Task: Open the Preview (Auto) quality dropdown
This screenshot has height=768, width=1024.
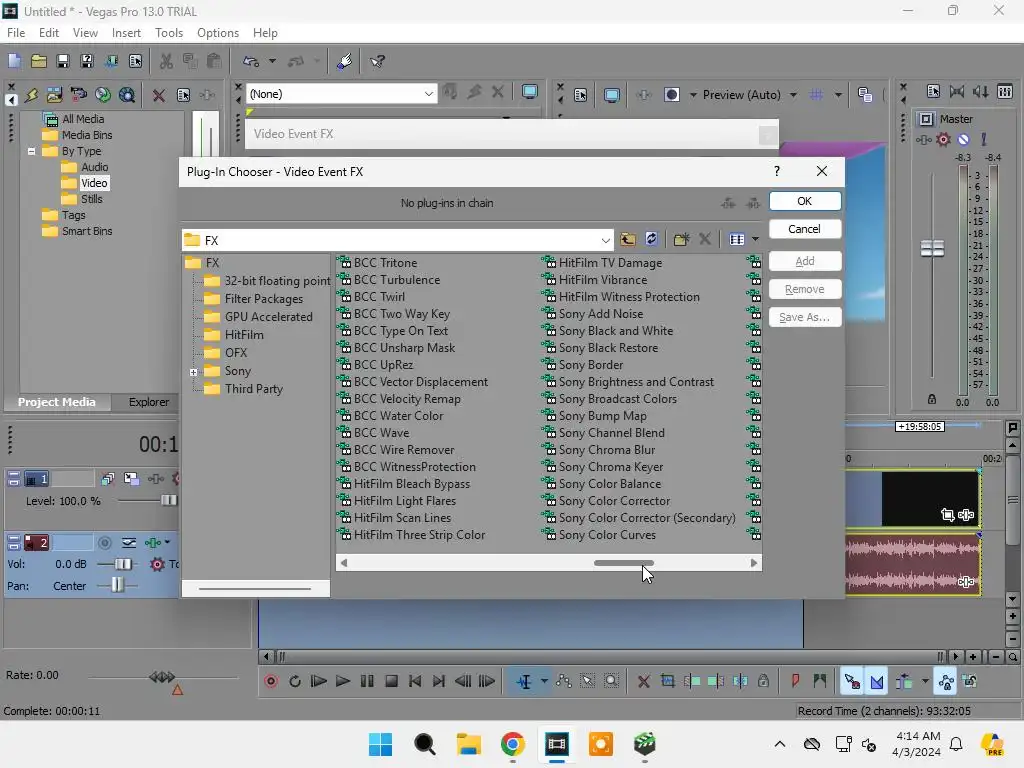Action: [x=793, y=95]
